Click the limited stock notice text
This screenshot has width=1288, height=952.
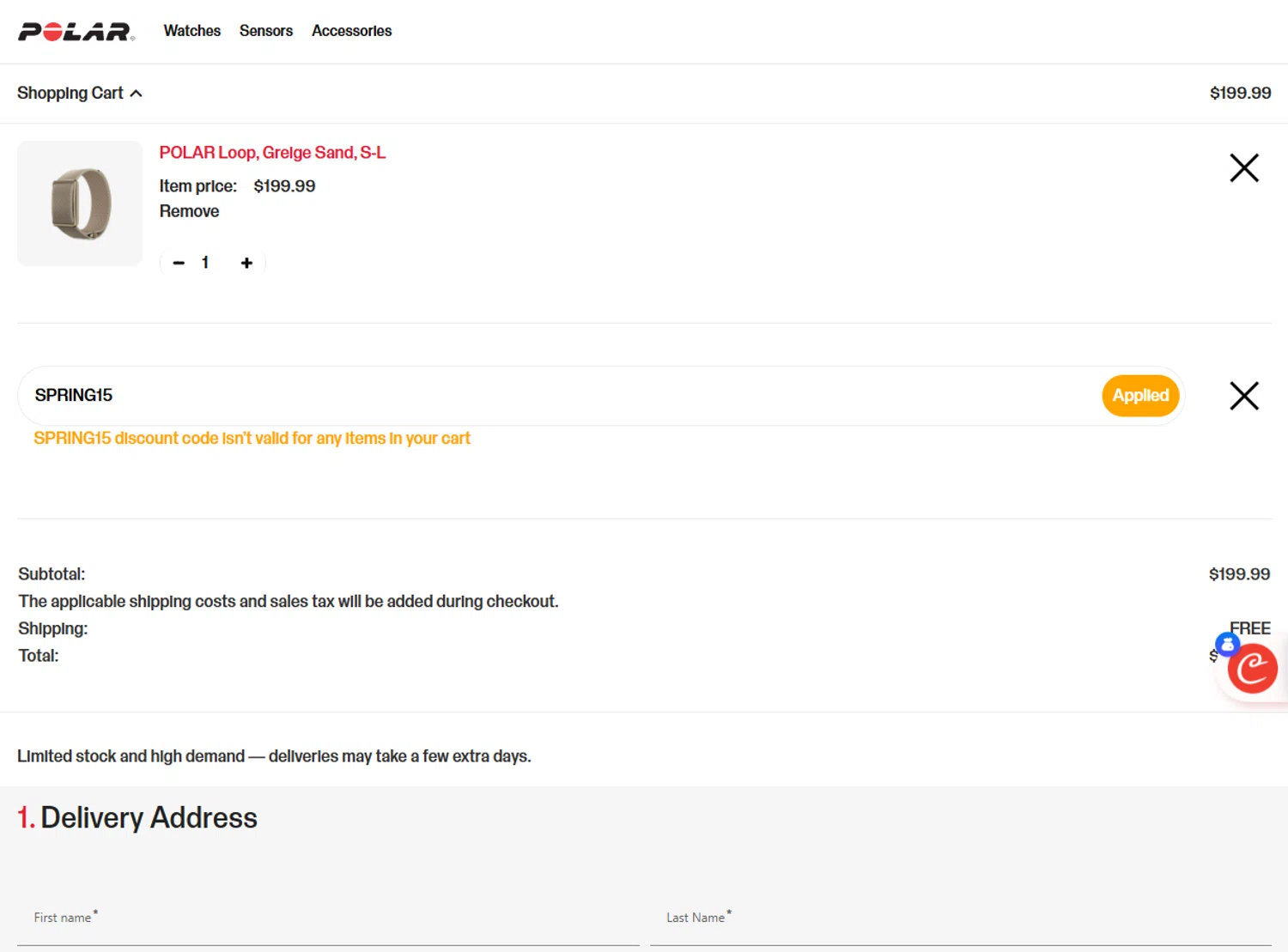[274, 756]
